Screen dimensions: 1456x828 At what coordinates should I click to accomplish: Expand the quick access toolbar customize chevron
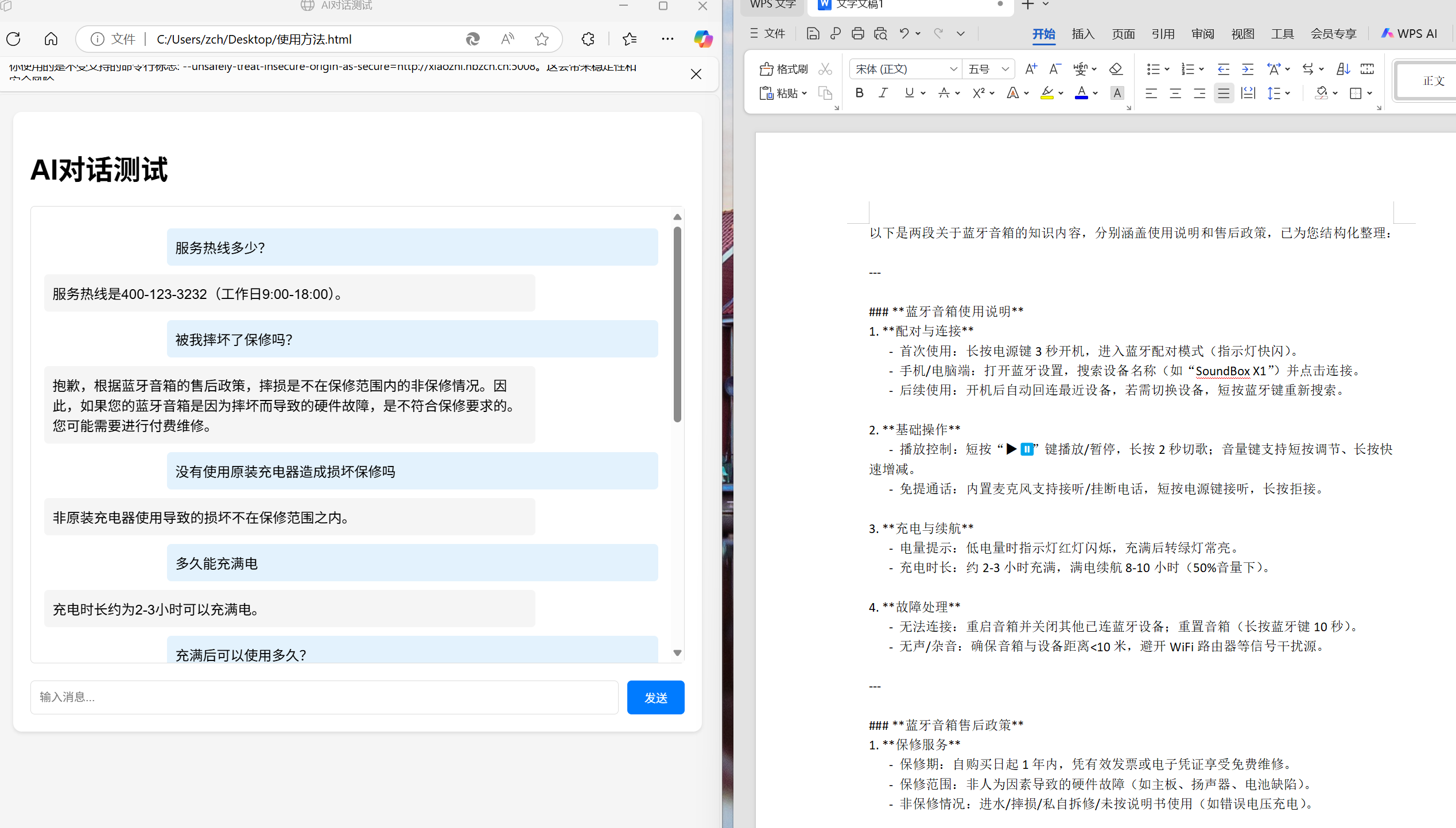(x=961, y=34)
